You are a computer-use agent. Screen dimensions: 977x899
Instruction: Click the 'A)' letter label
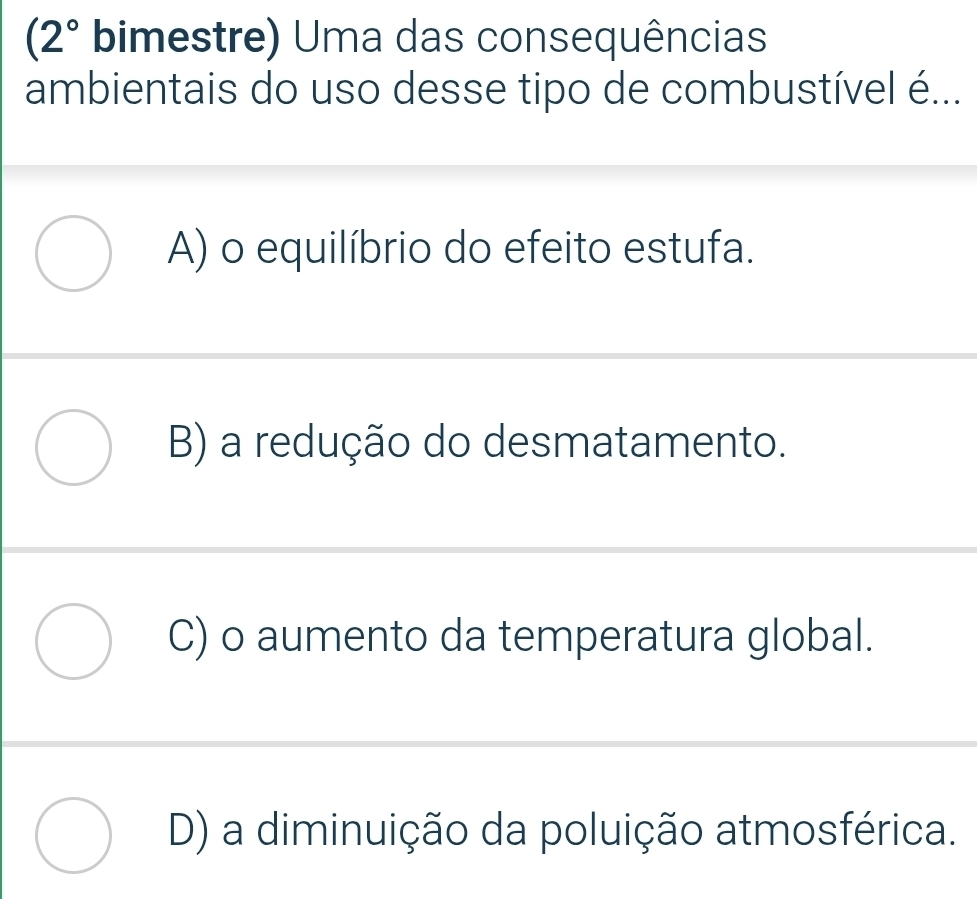click(187, 248)
